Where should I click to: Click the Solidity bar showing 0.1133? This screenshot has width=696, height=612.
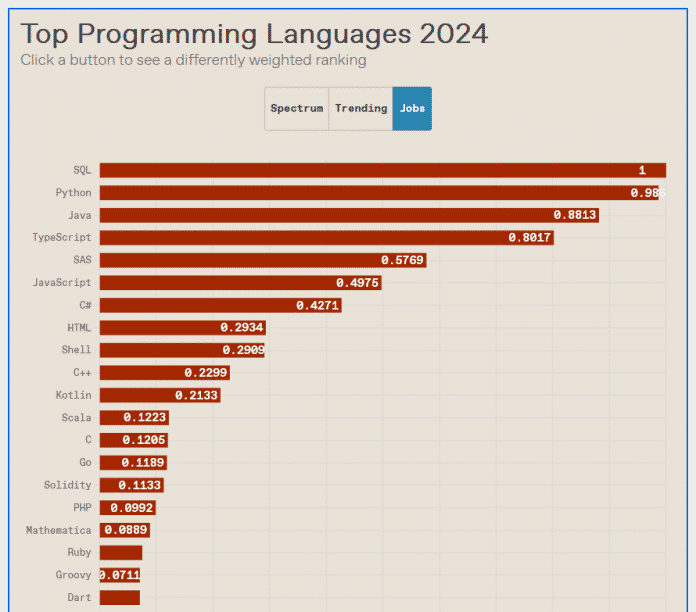(x=132, y=485)
